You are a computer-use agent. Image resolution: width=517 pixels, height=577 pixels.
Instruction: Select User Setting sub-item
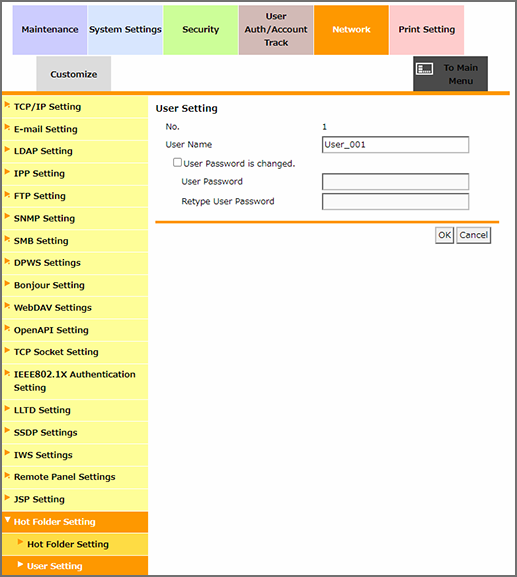coord(75,566)
